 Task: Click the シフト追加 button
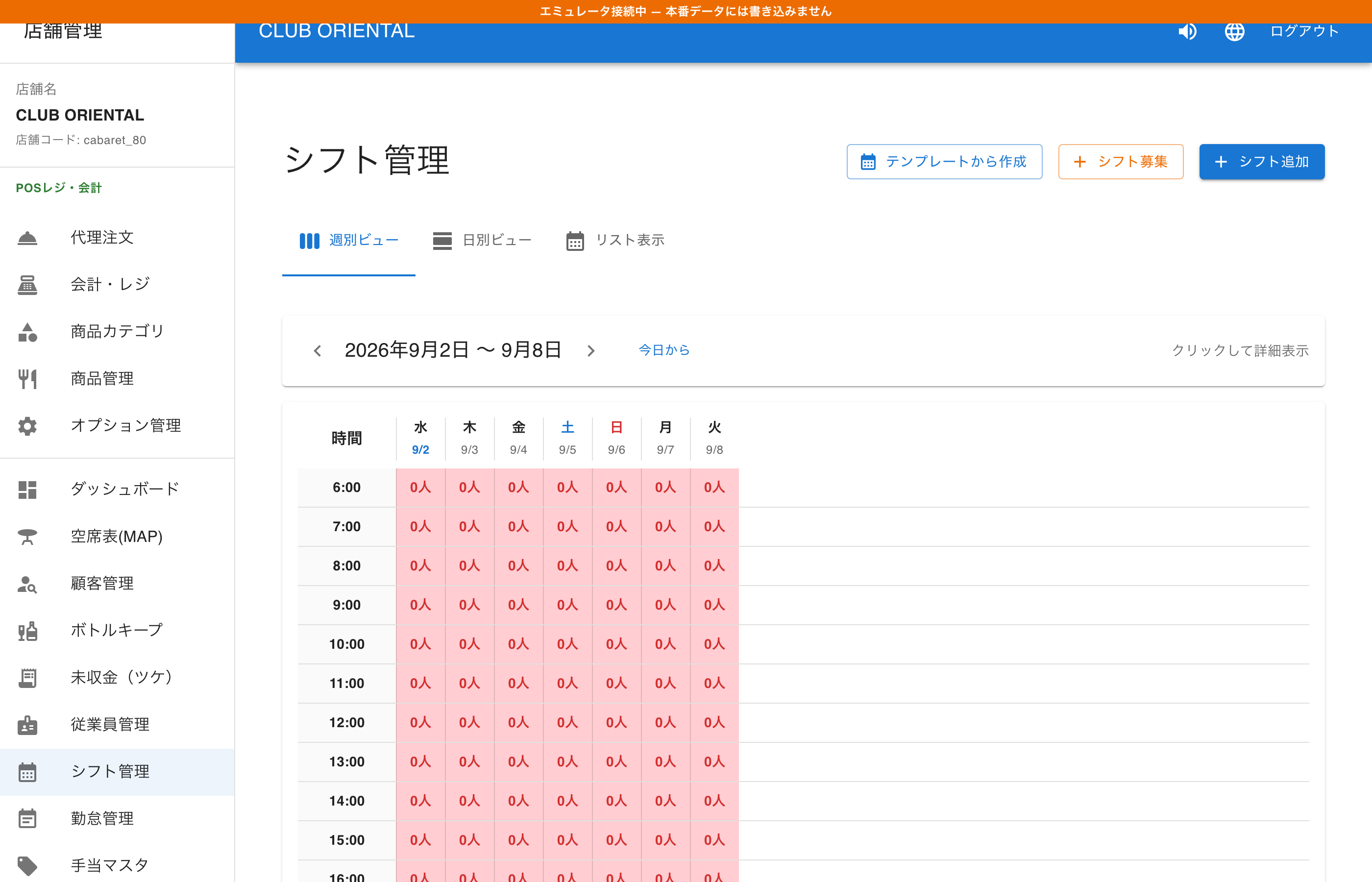[1261, 162]
